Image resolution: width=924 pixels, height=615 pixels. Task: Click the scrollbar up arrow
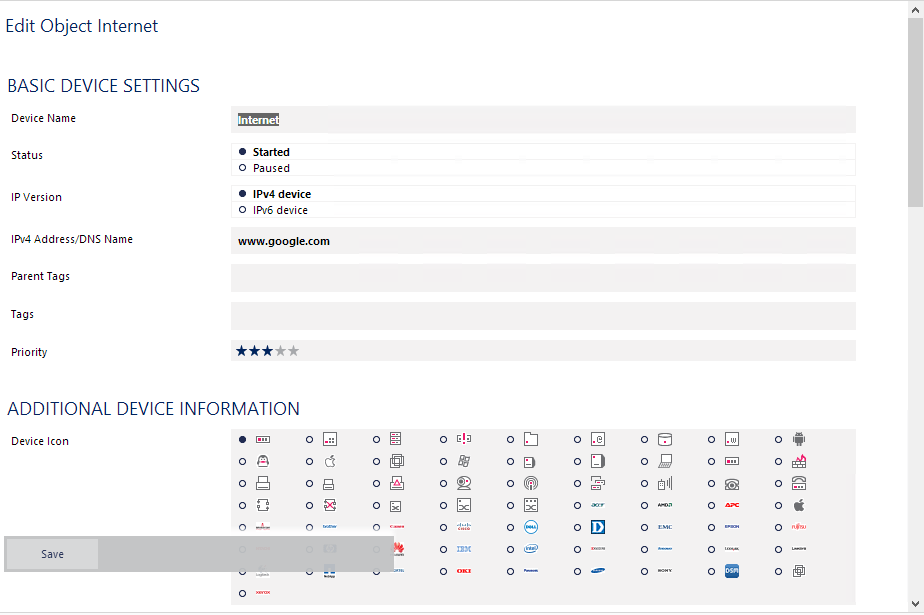pos(915,10)
